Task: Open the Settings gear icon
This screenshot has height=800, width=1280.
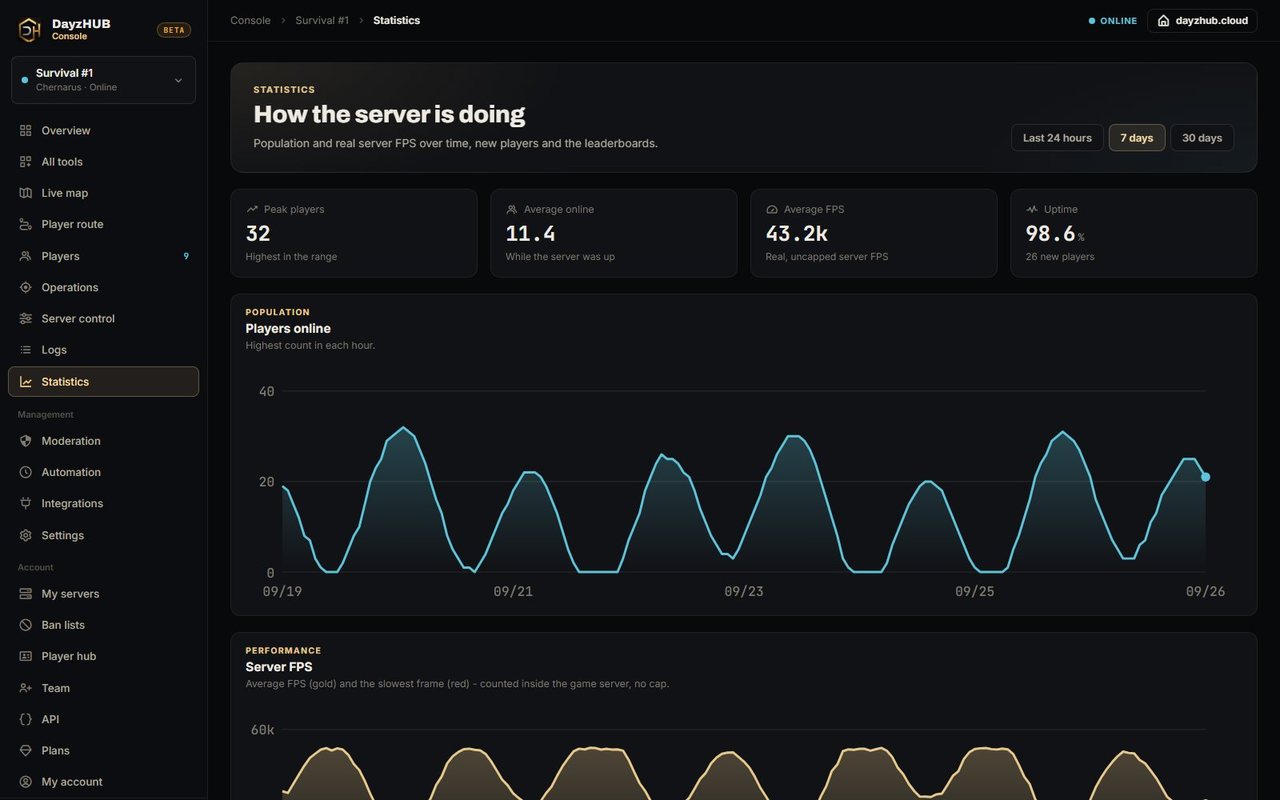Action: (26, 536)
